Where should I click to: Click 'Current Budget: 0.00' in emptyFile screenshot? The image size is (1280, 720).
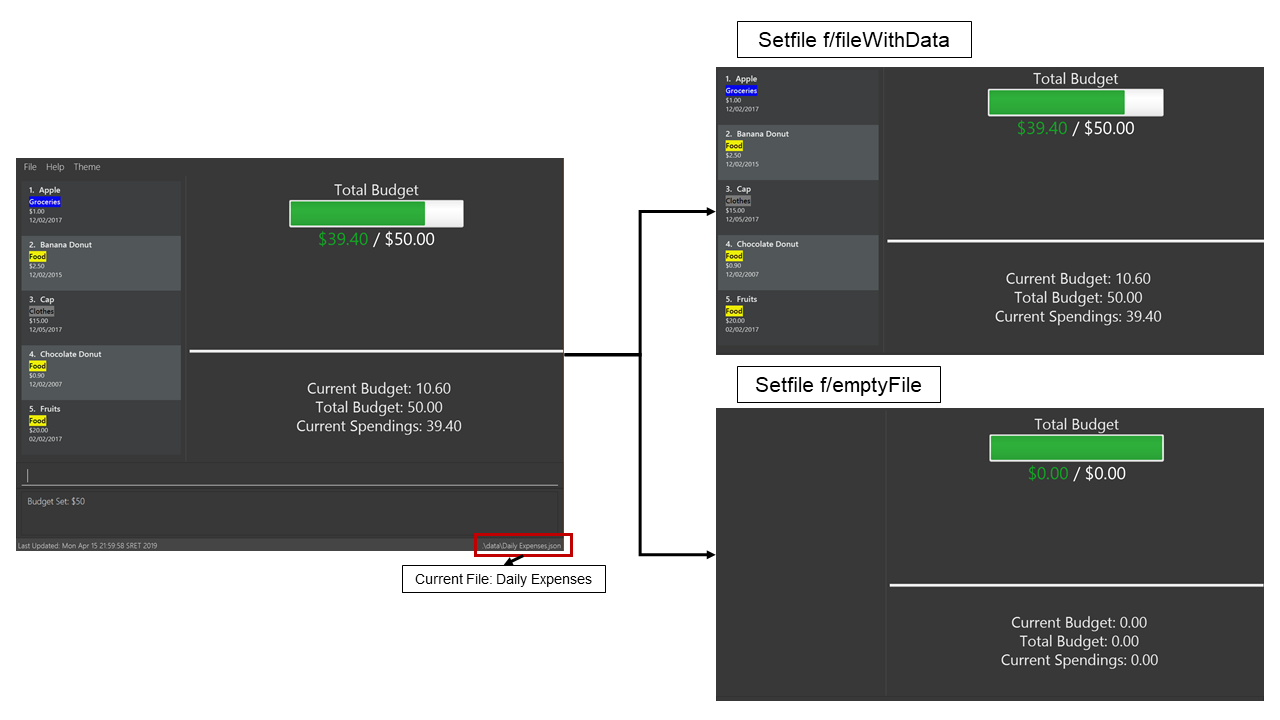click(1079, 622)
